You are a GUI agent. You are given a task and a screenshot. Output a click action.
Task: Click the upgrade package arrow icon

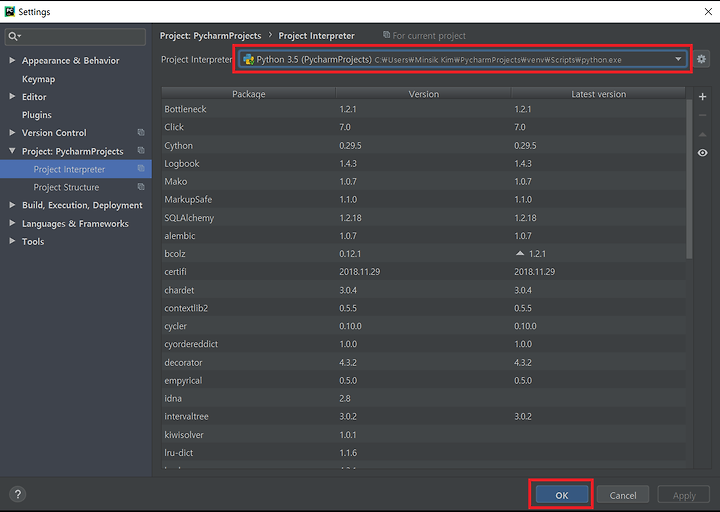click(x=702, y=134)
